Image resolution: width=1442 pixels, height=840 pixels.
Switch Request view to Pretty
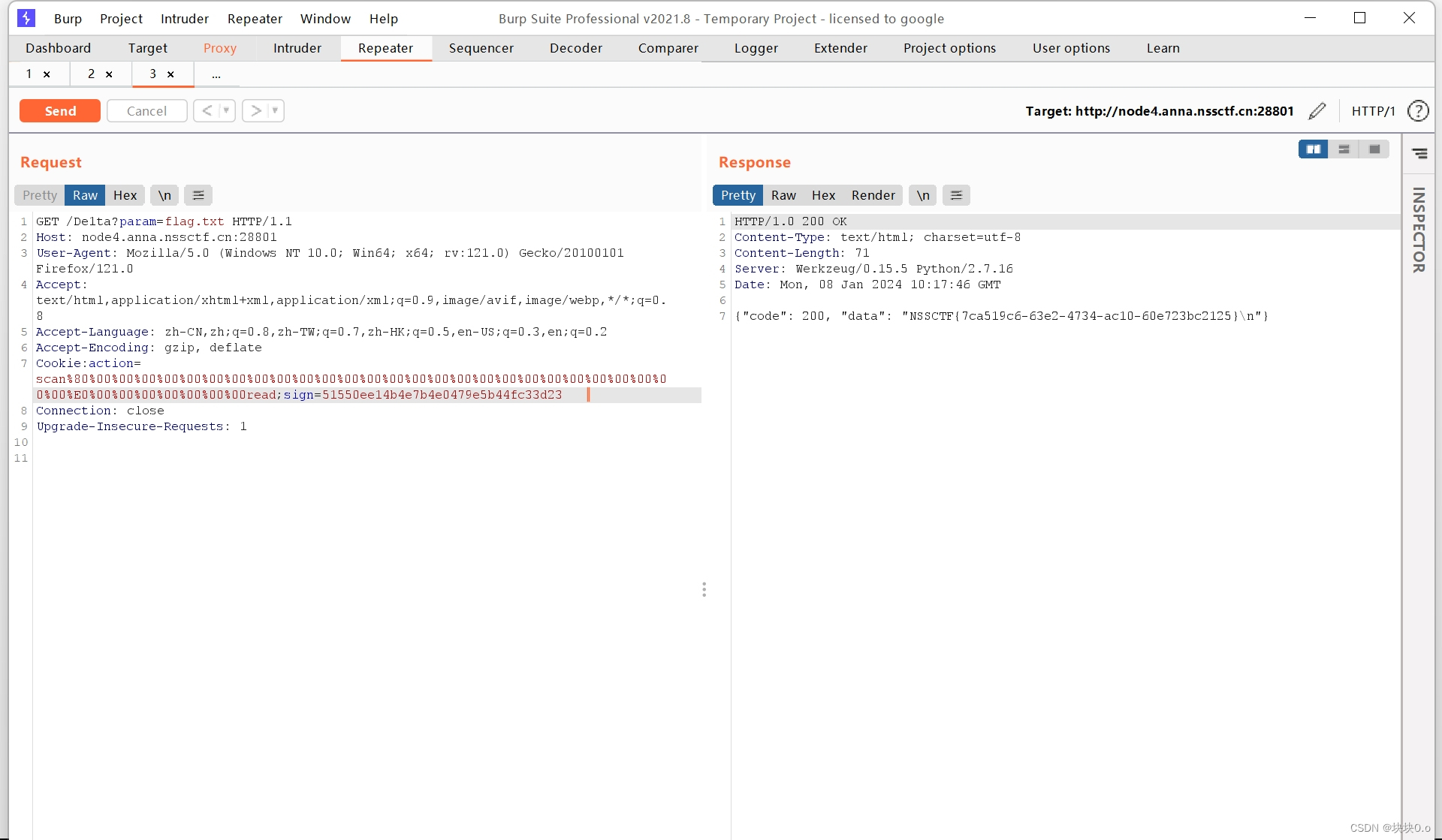(40, 195)
